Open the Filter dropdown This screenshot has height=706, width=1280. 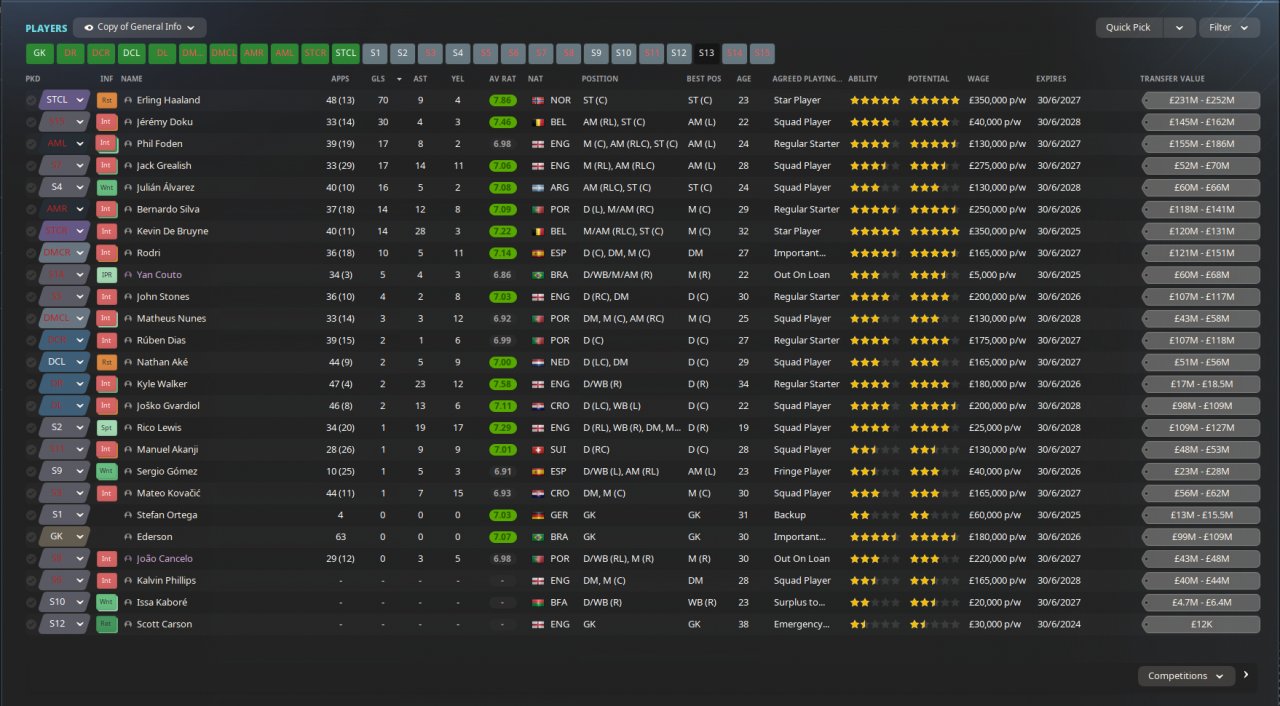[x=1229, y=28]
